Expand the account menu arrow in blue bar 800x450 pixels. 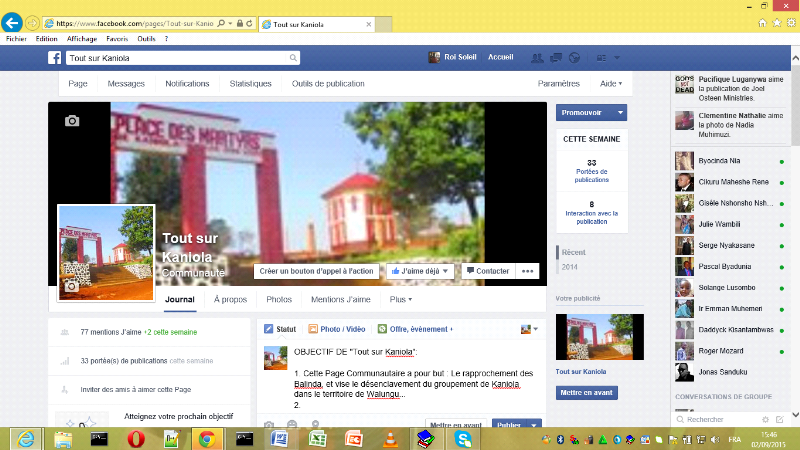click(x=617, y=58)
